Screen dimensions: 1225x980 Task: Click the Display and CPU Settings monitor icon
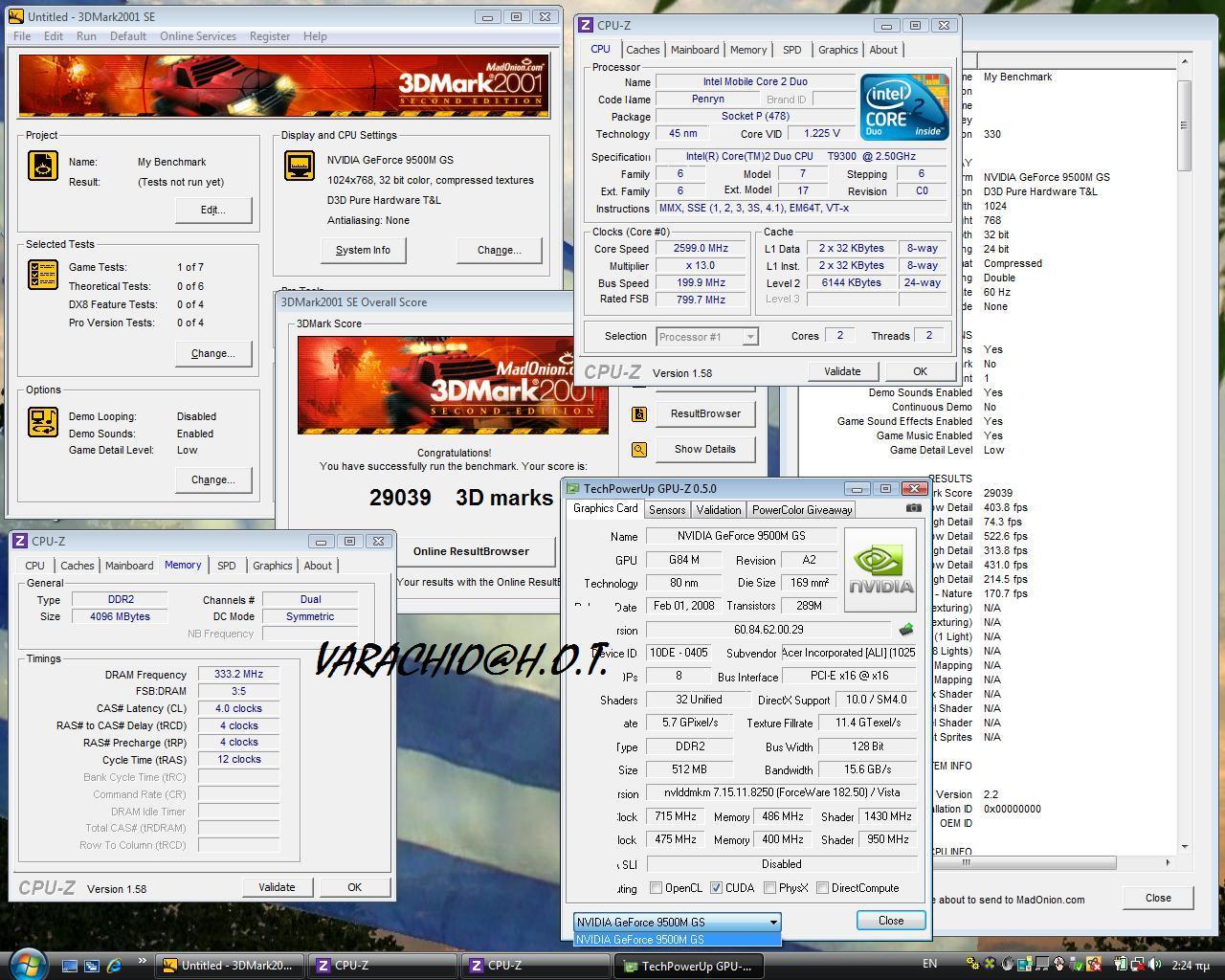[300, 166]
